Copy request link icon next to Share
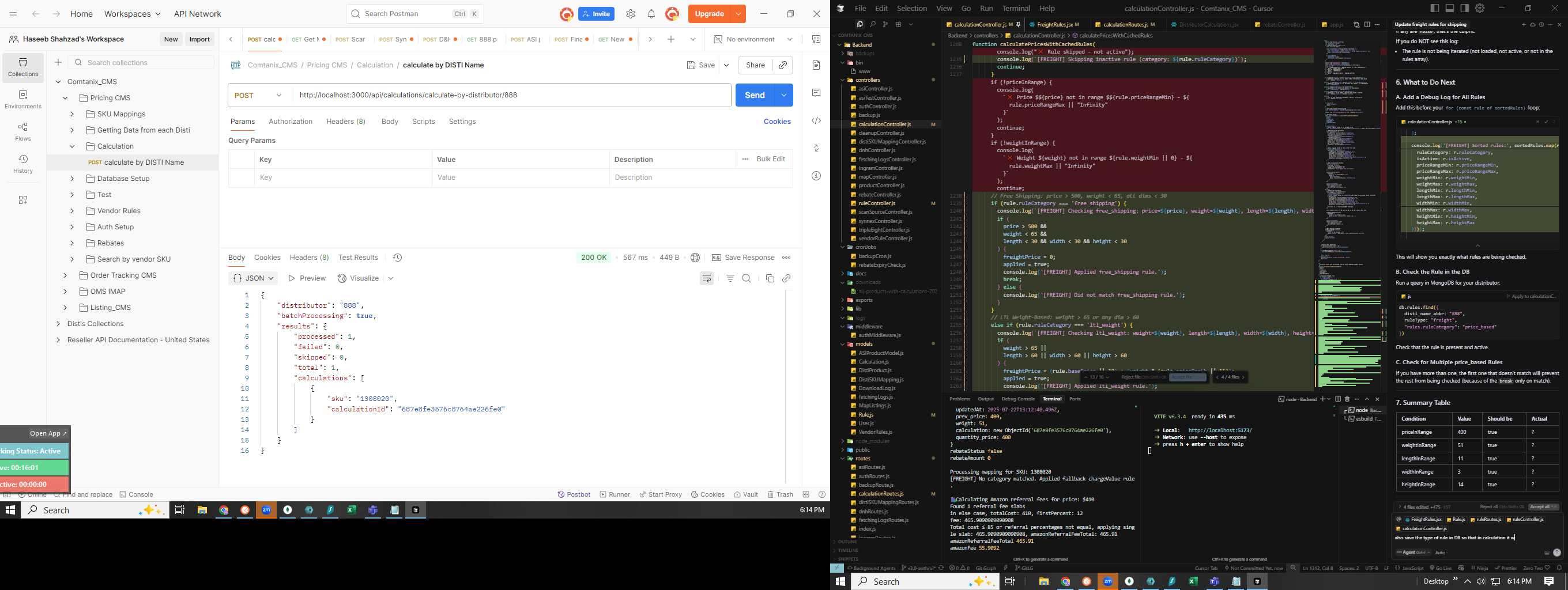The width and height of the screenshot is (1568, 590). pyautogui.click(x=783, y=65)
